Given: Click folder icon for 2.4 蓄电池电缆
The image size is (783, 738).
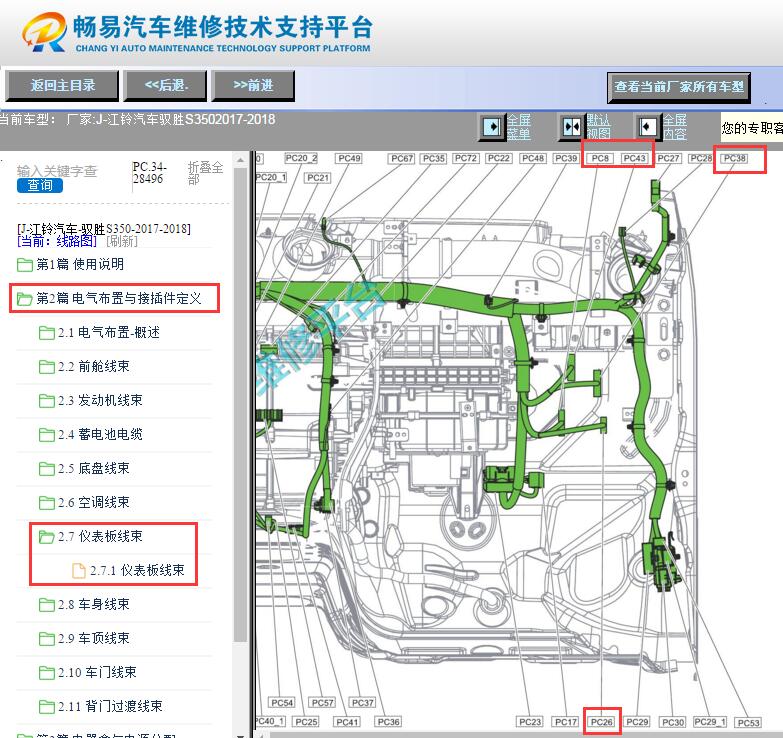Looking at the screenshot, I should (x=46, y=434).
